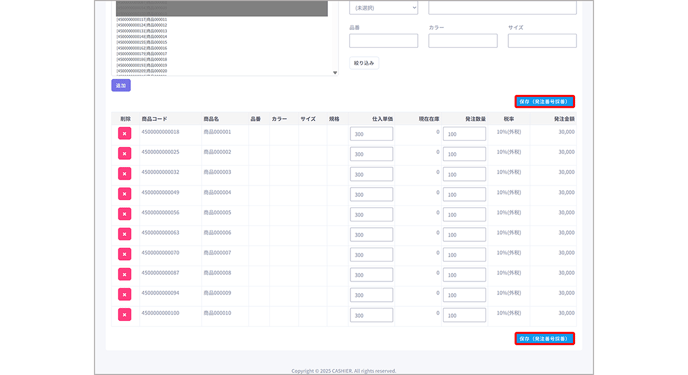688x375 pixels.
Task: Click the 商品コード column header
Action: (x=154, y=119)
